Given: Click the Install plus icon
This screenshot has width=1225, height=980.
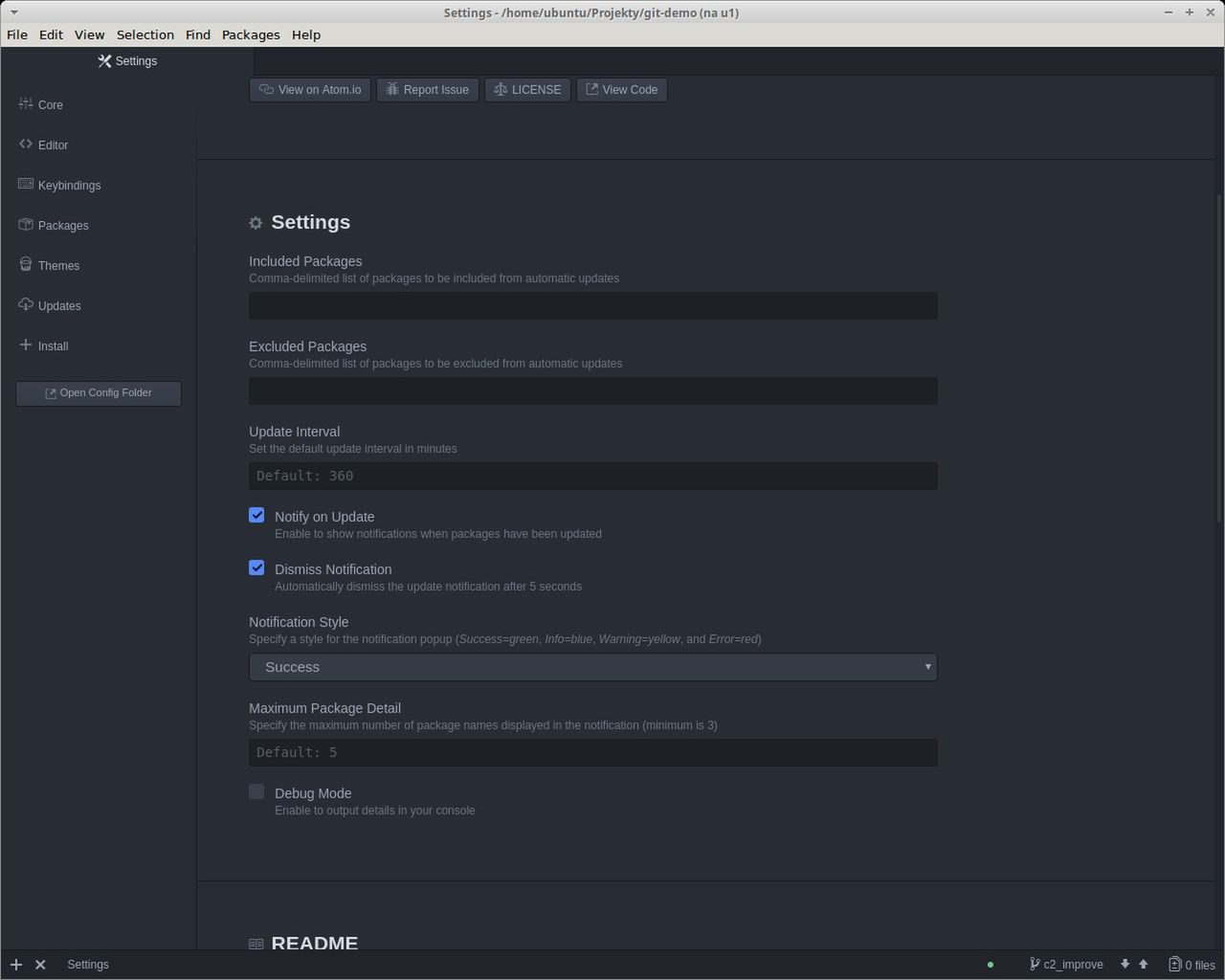Looking at the screenshot, I should point(26,345).
